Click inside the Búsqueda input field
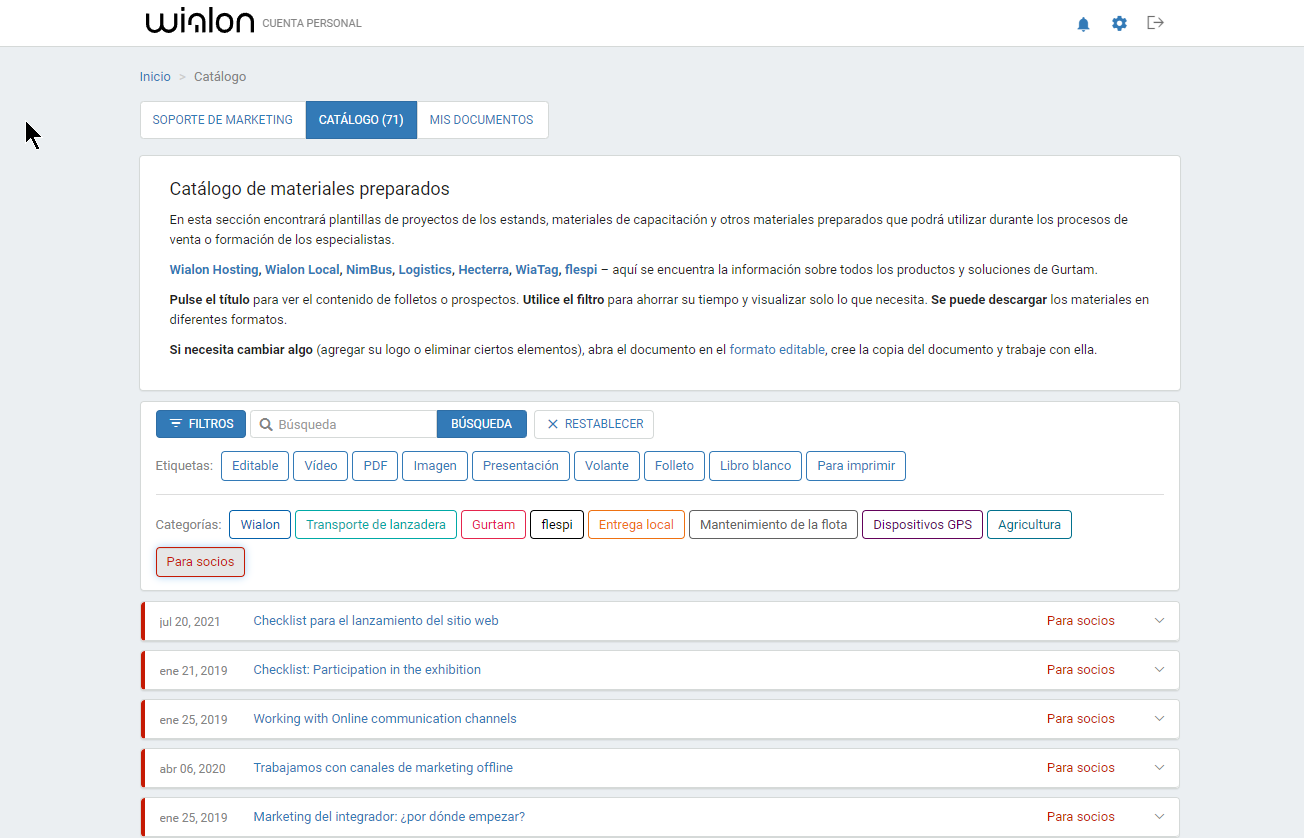 coord(345,424)
